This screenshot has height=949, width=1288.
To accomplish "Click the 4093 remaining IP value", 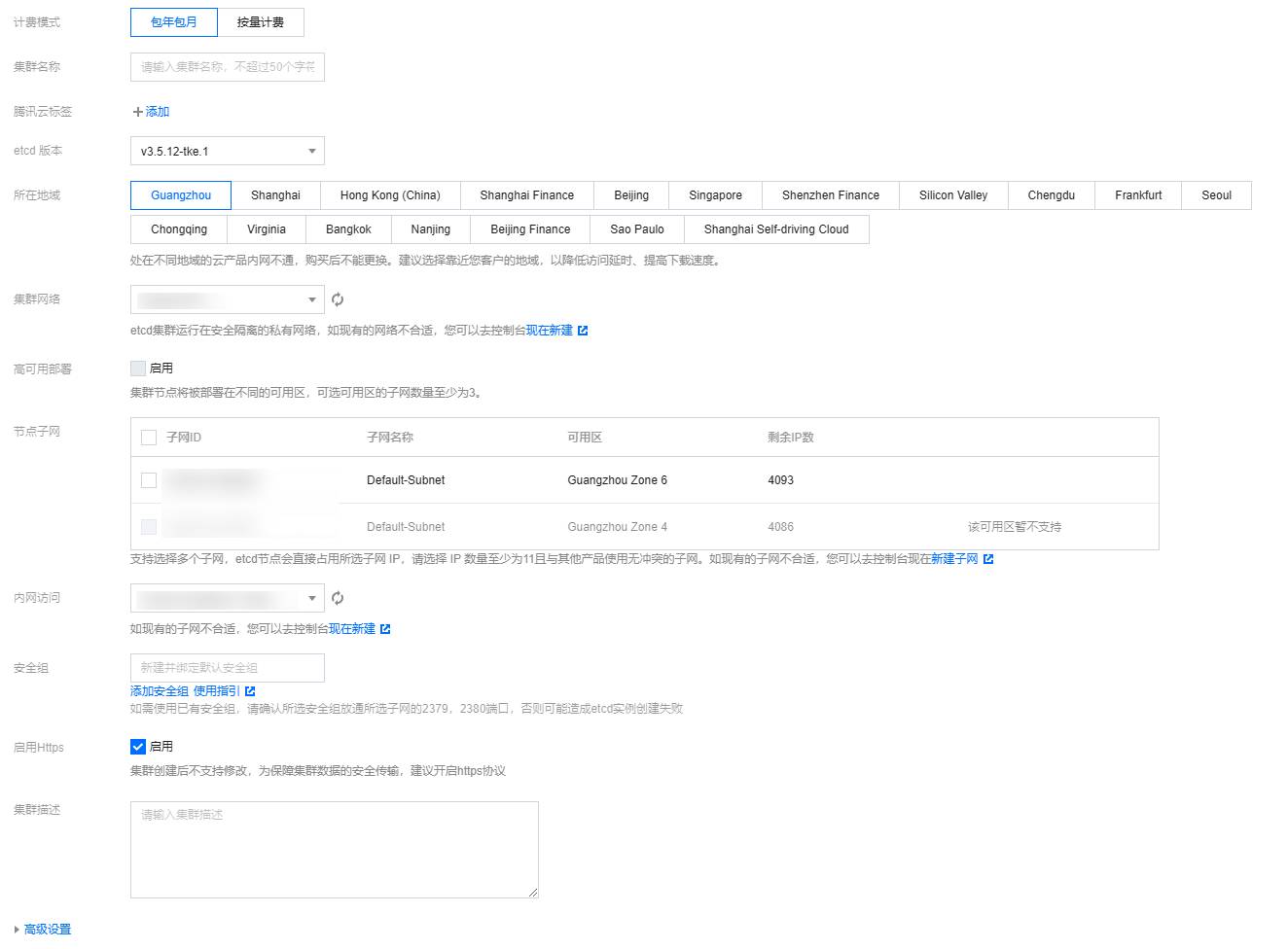I will 780,480.
